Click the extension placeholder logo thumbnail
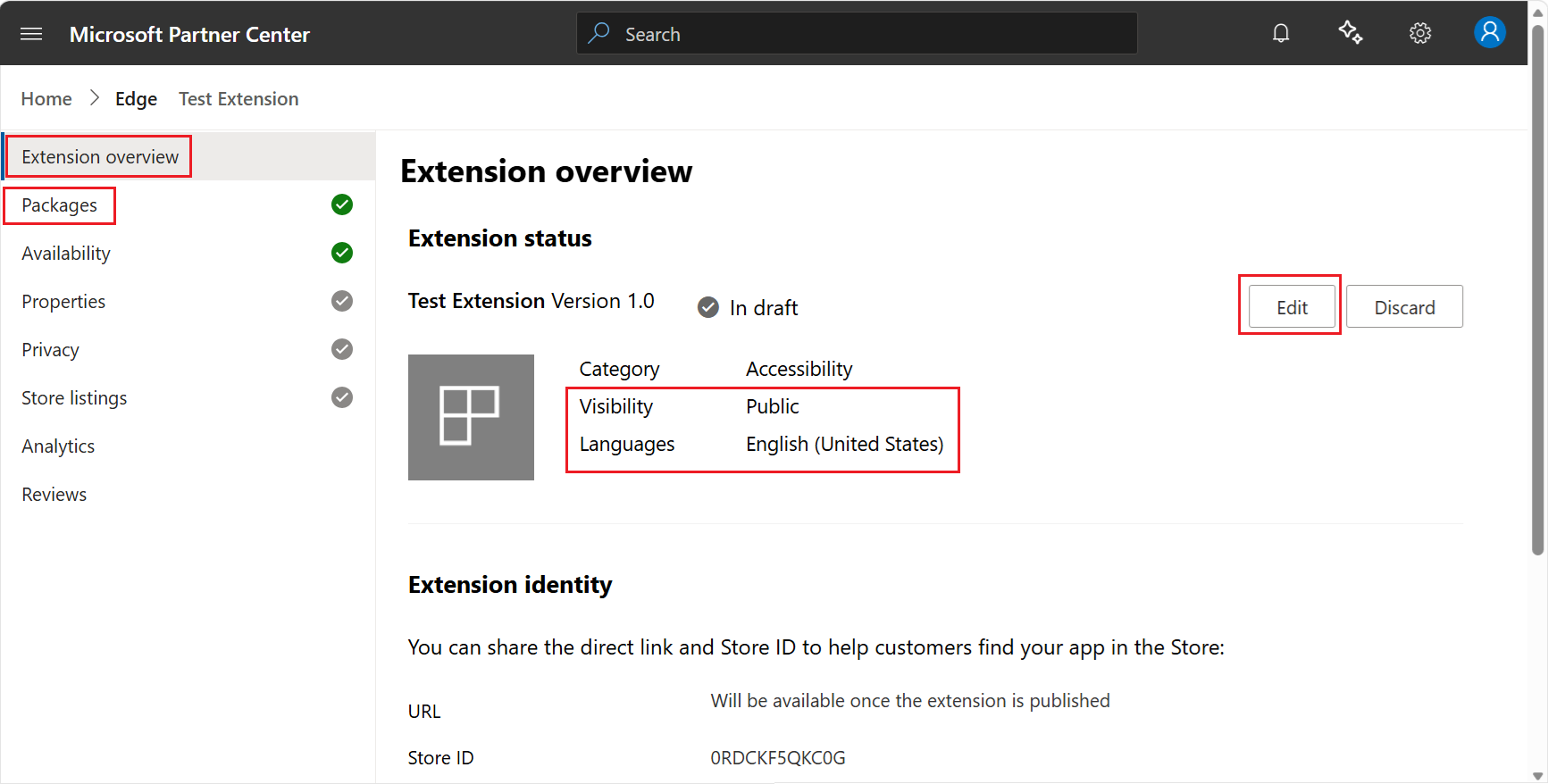 coord(471,417)
